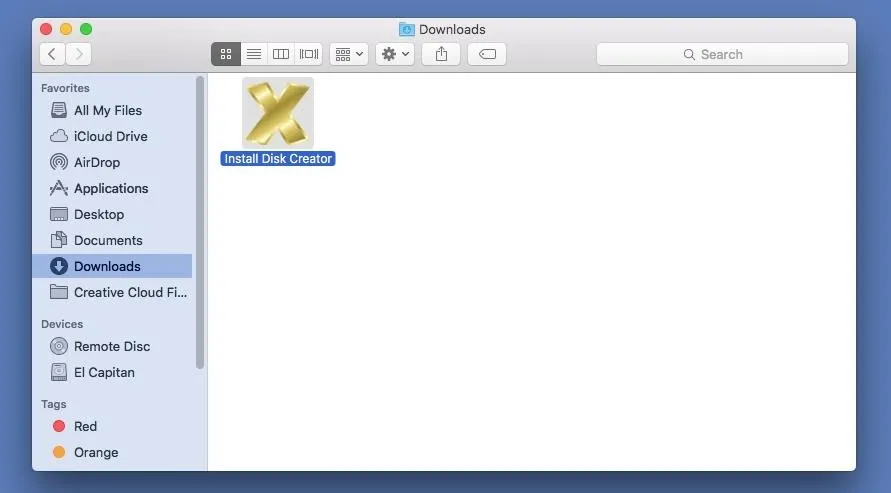Click the El Capitan drive icon
Image resolution: width=891 pixels, height=493 pixels.
(x=59, y=372)
